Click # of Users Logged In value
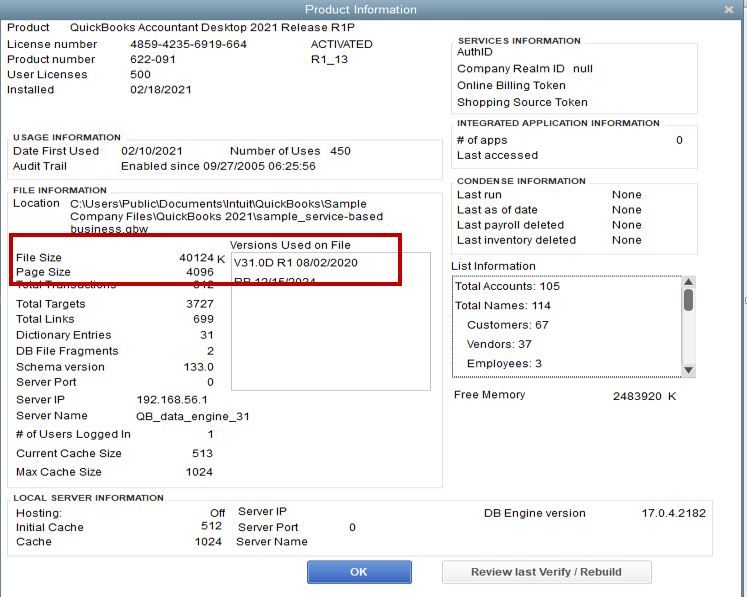The width and height of the screenshot is (747, 597). tap(211, 435)
